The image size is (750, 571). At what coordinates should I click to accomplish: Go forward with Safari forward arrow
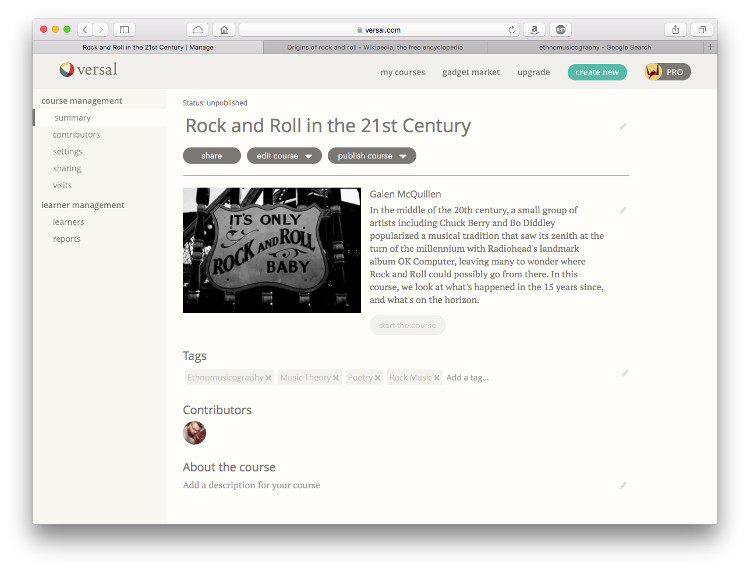click(x=100, y=30)
